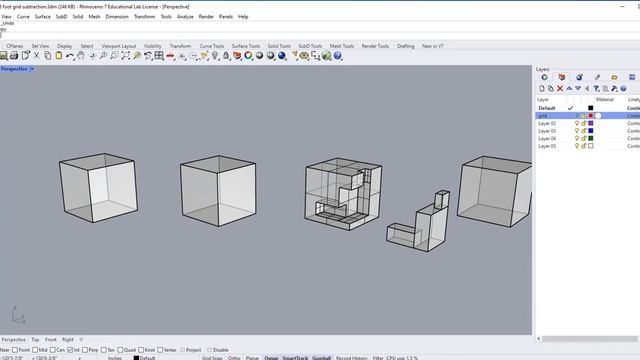Switch to the Front viewport tab

[51, 340]
